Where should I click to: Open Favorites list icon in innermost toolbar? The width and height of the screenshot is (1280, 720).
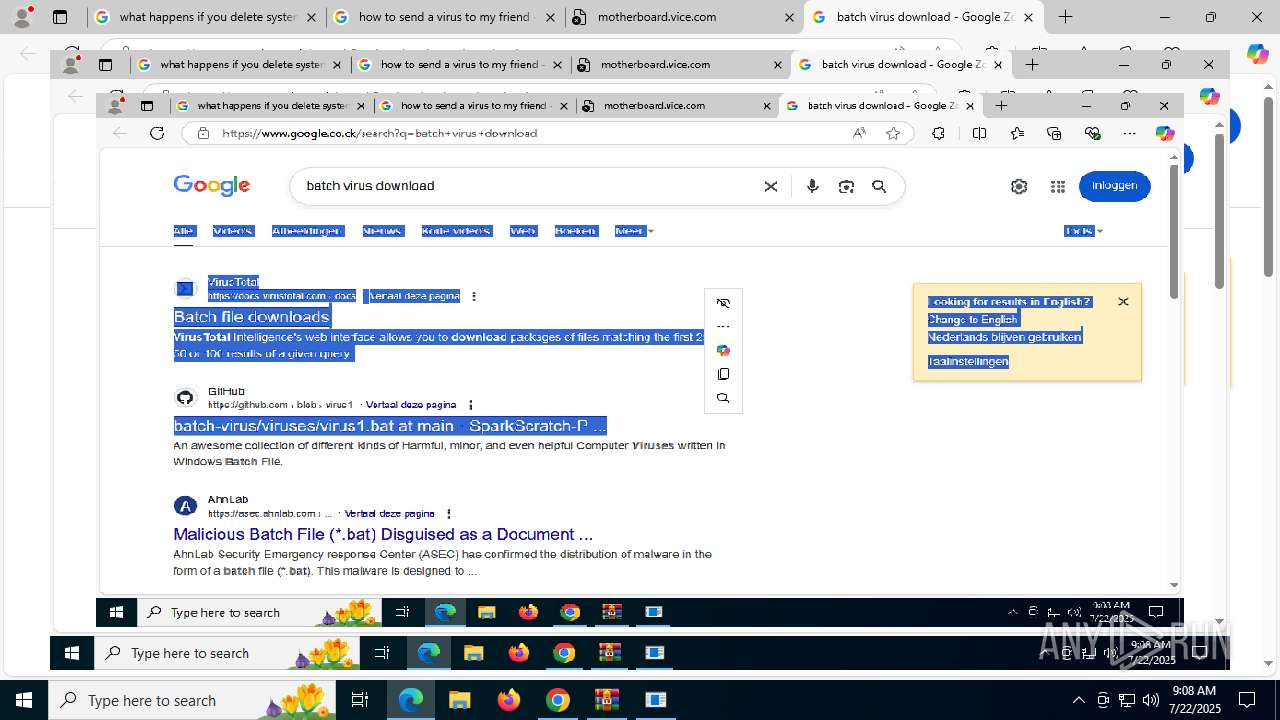[1017, 133]
